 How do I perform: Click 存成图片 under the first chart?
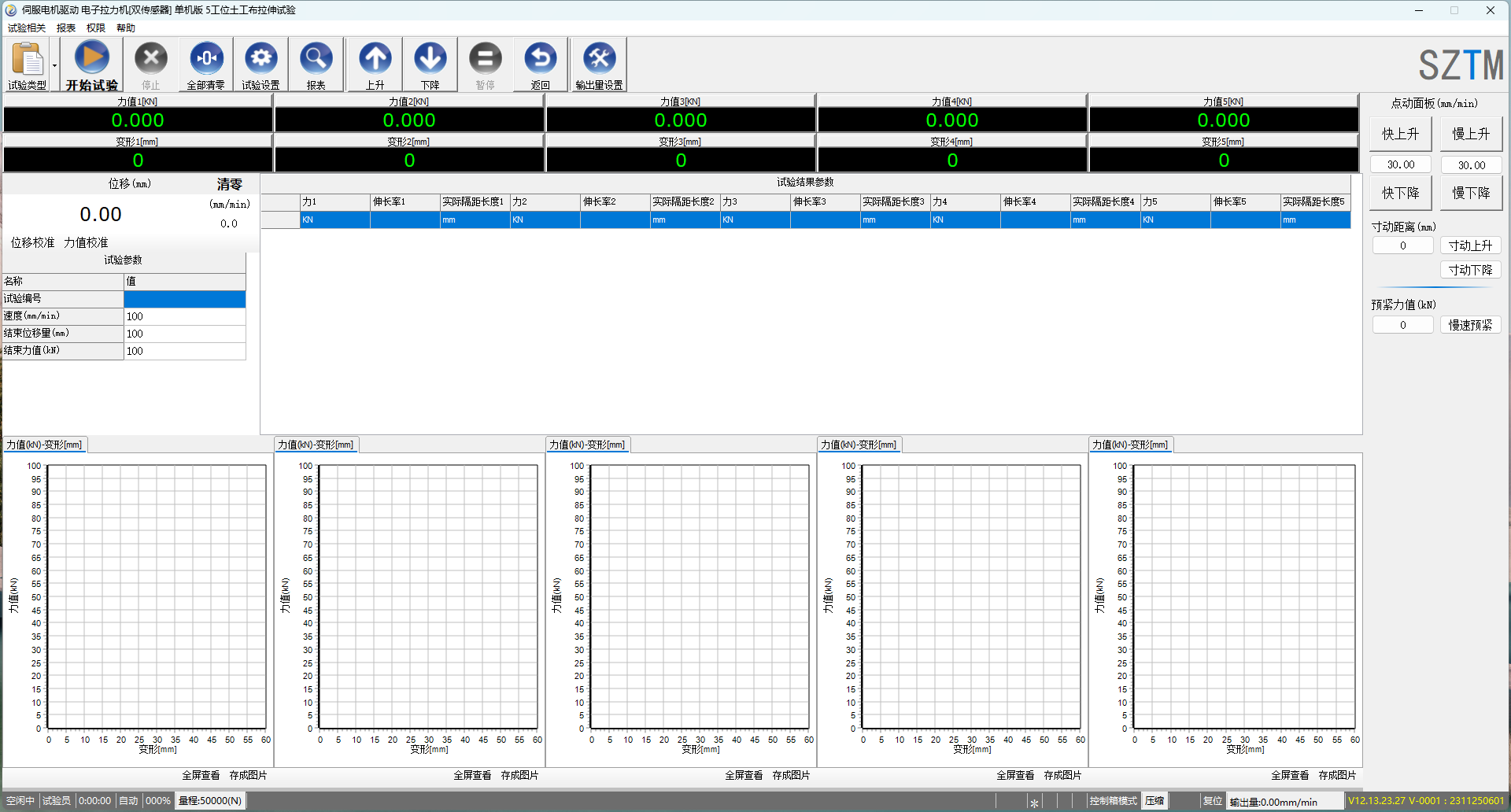(x=248, y=775)
